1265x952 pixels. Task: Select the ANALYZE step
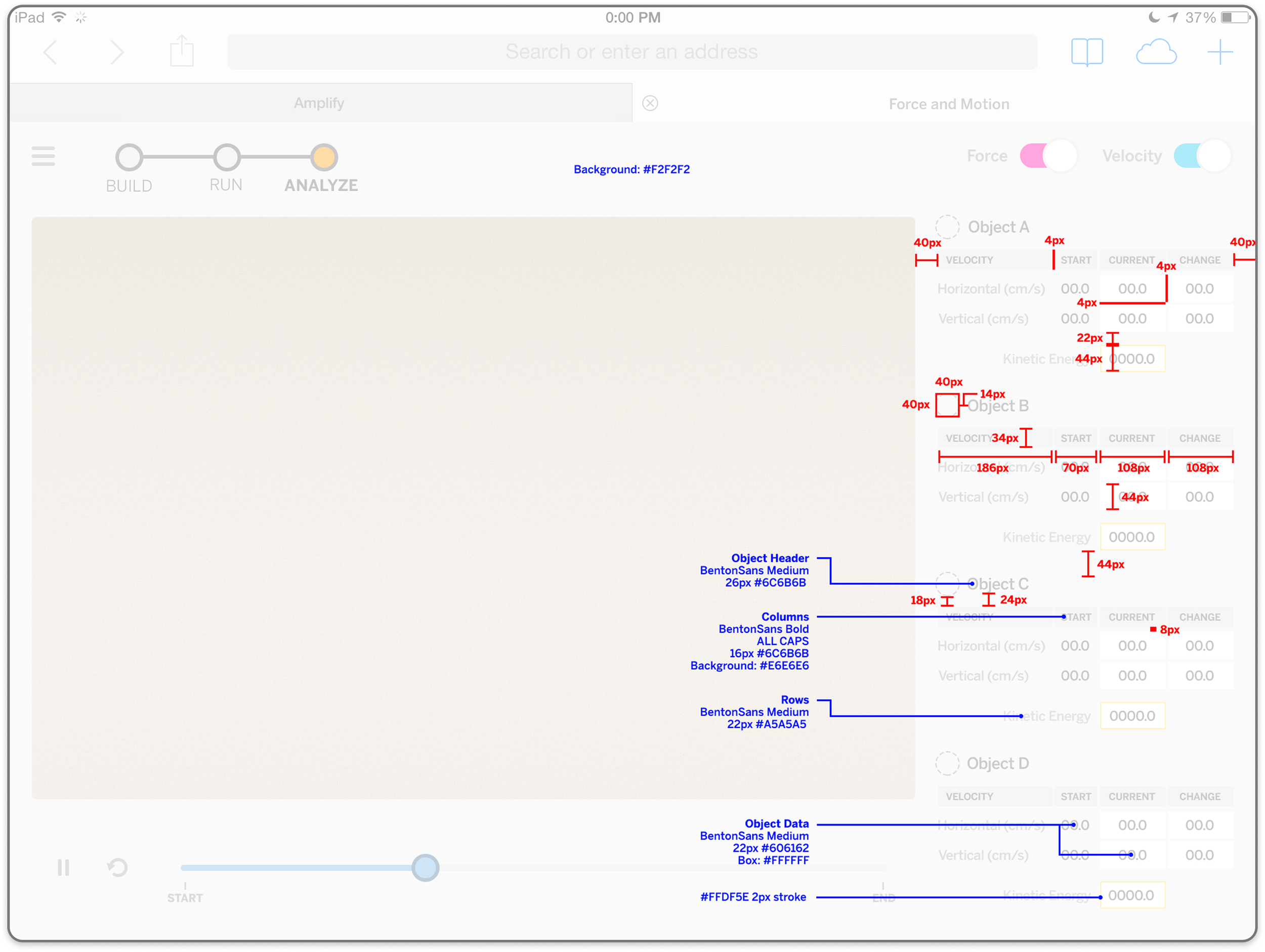pyautogui.click(x=324, y=157)
